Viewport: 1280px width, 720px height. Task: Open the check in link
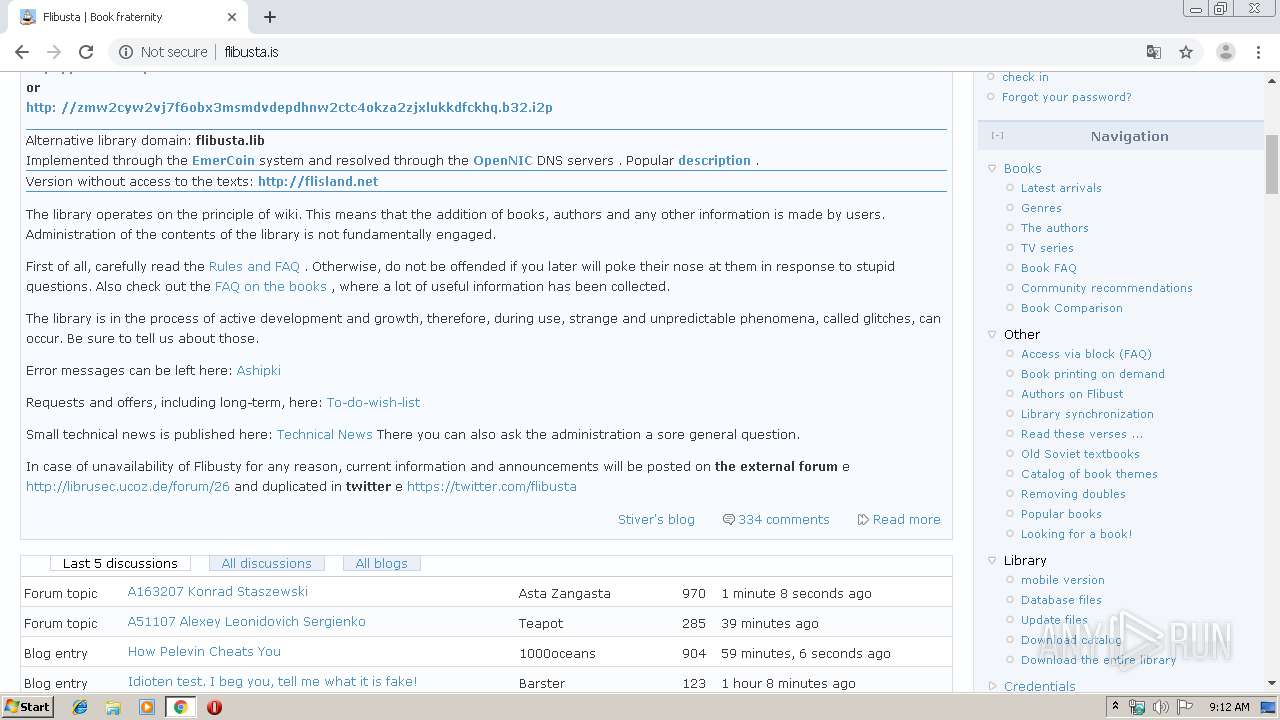pyautogui.click(x=1025, y=77)
